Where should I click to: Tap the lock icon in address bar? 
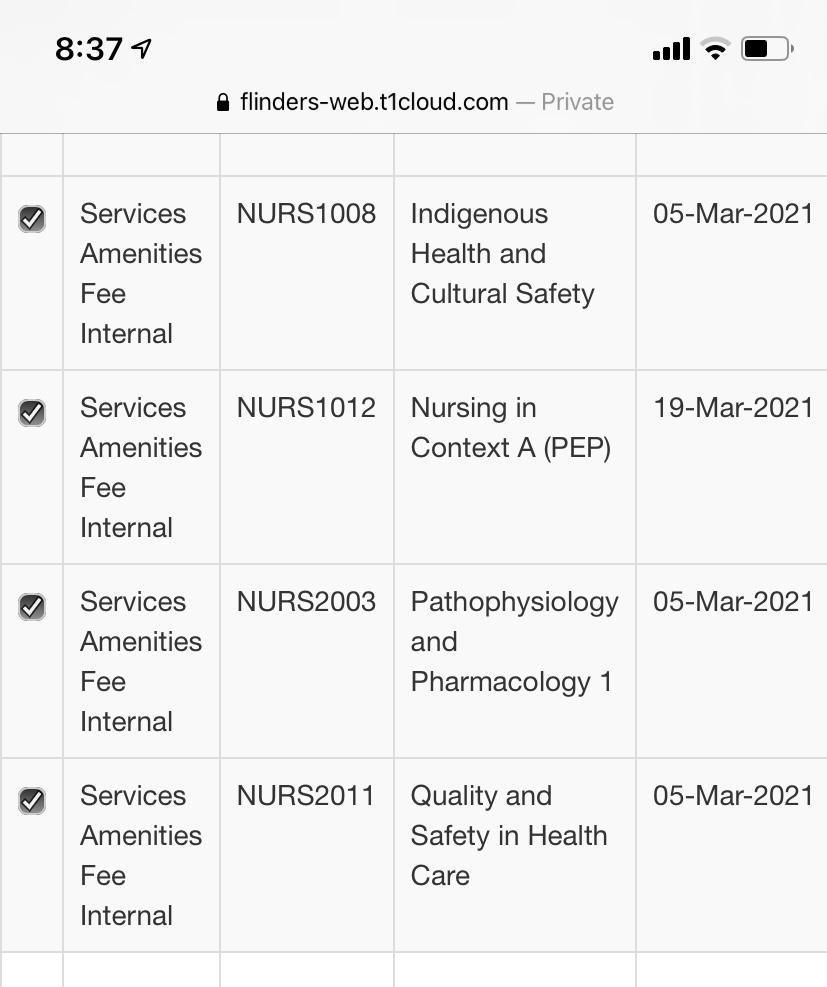point(223,103)
